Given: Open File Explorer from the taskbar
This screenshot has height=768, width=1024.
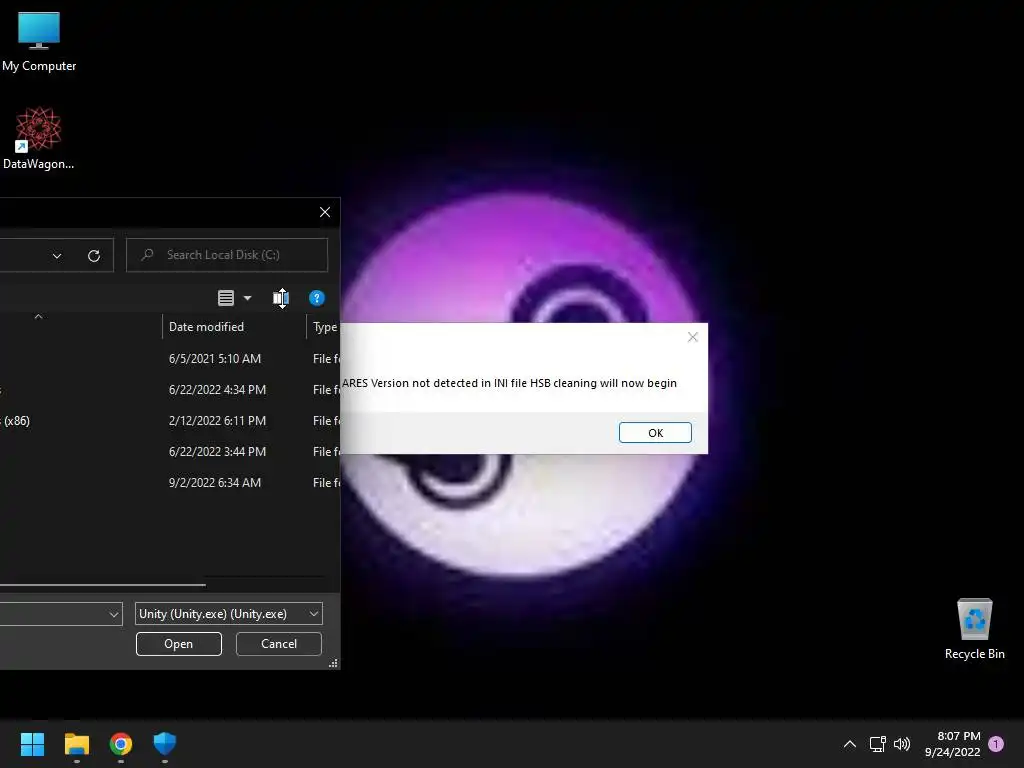Looking at the screenshot, I should [x=76, y=744].
